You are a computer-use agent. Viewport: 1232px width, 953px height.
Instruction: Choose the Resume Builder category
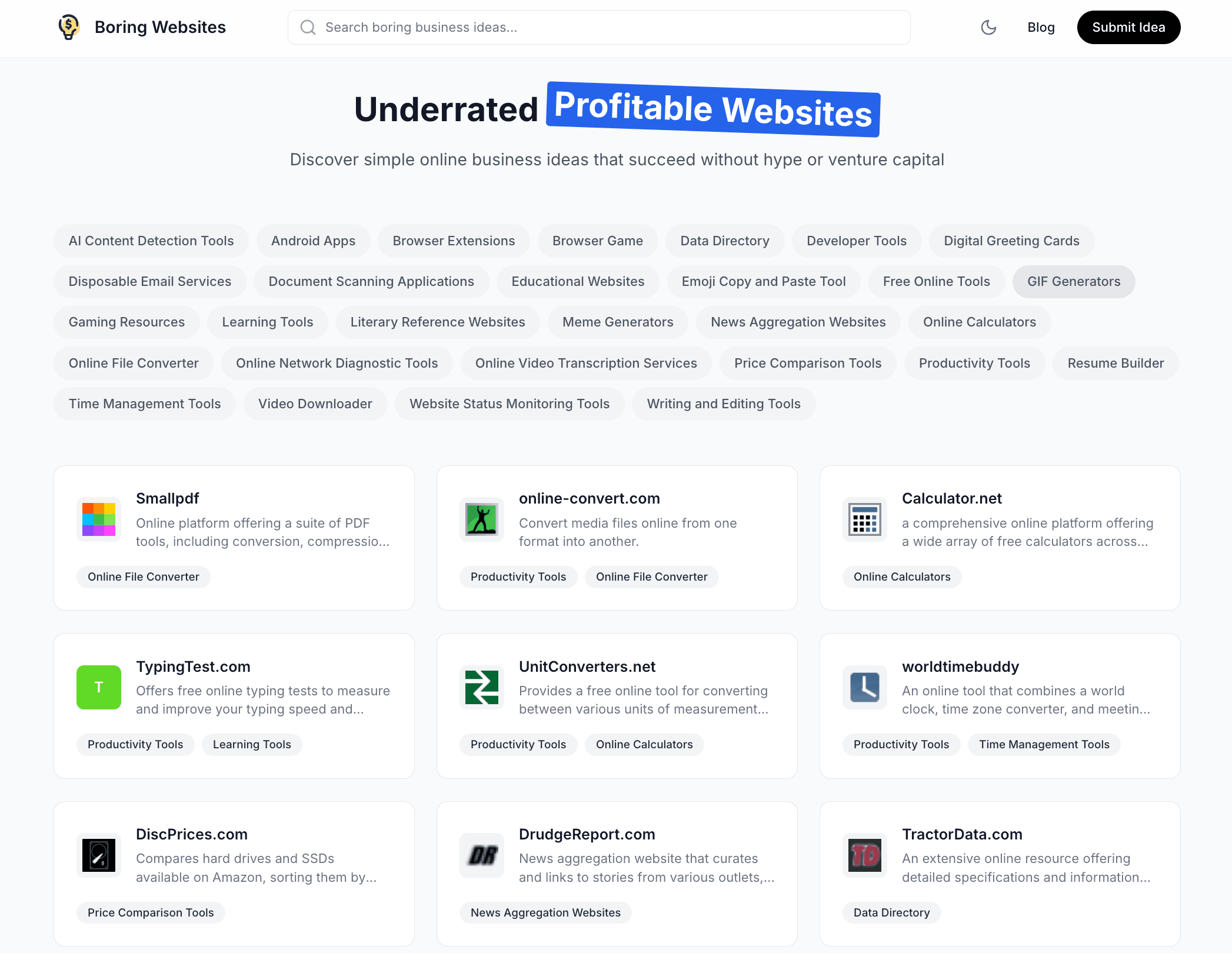[1116, 363]
